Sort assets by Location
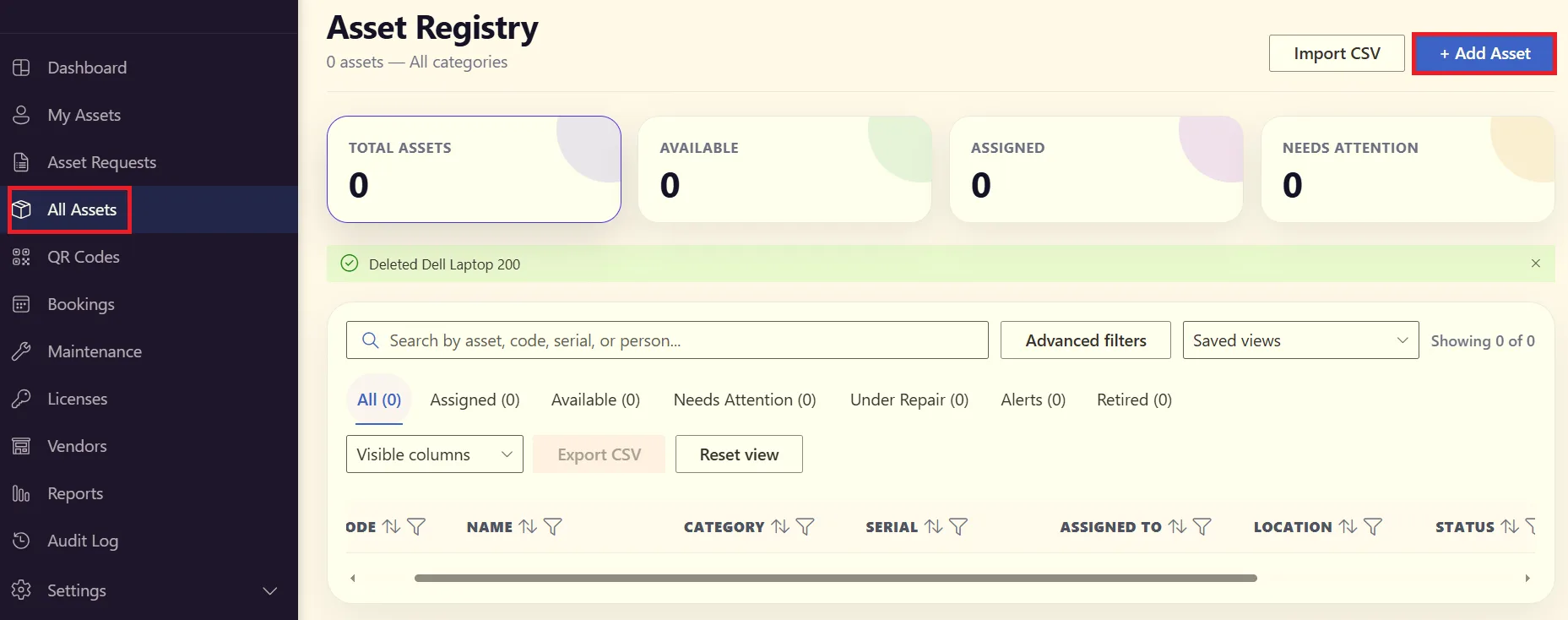 click(1348, 527)
